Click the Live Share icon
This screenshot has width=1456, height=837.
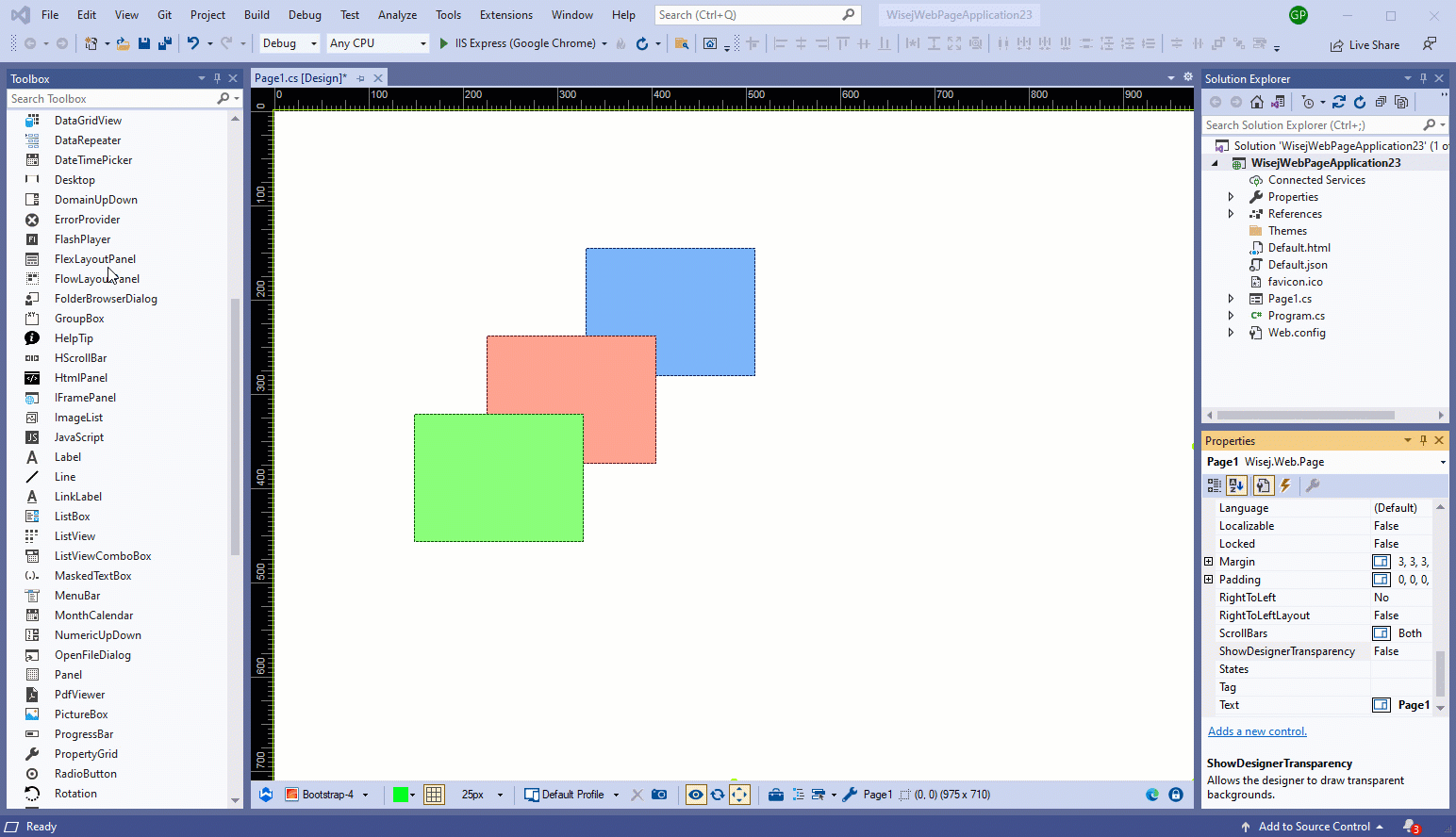click(1336, 45)
